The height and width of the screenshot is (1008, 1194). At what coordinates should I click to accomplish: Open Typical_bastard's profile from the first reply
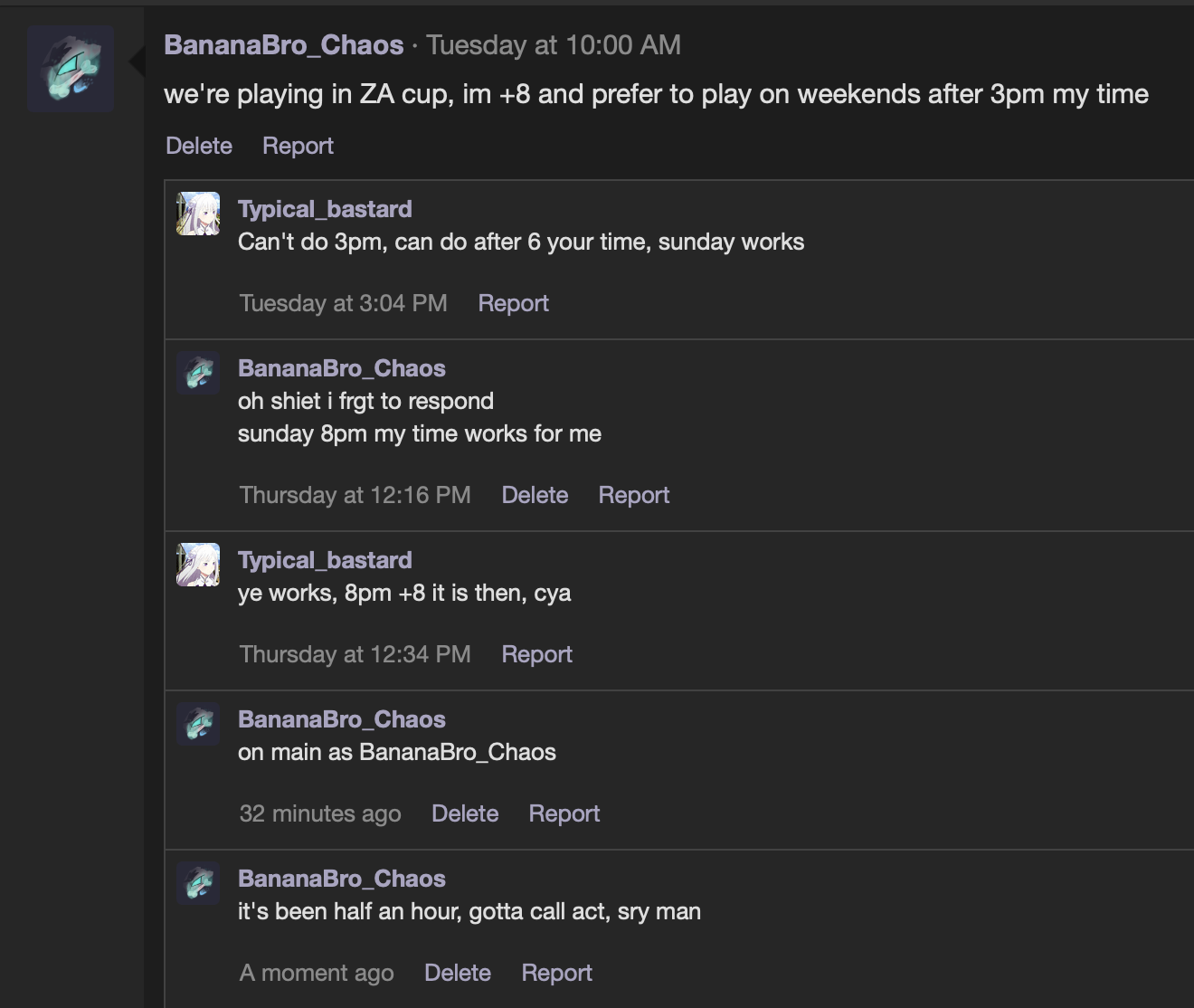click(x=325, y=209)
